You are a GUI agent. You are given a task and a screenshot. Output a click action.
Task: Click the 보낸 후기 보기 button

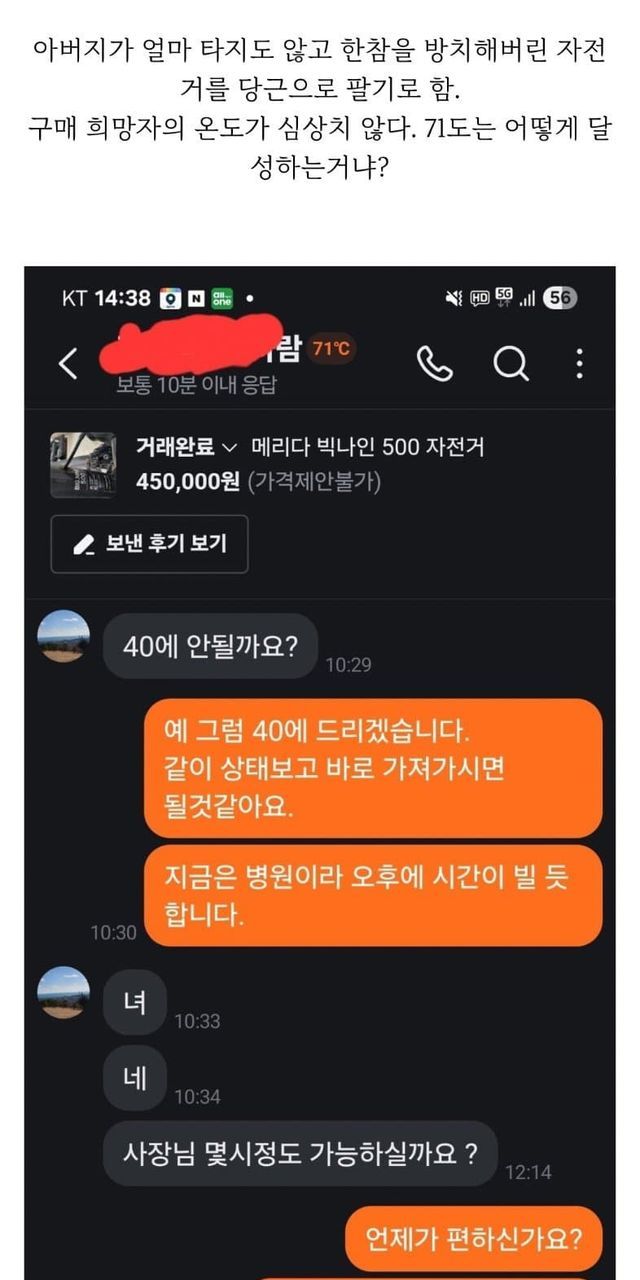point(149,544)
